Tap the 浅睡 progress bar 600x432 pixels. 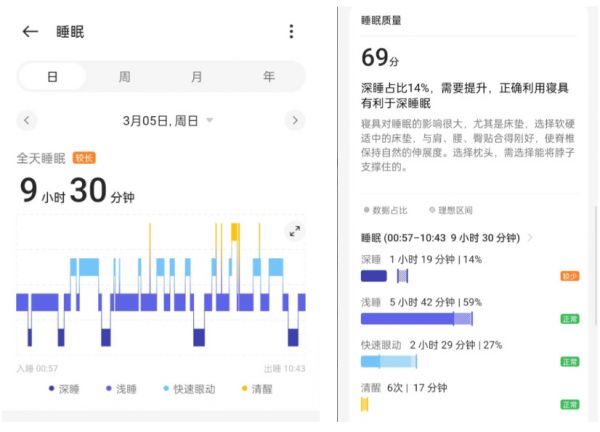pos(415,319)
